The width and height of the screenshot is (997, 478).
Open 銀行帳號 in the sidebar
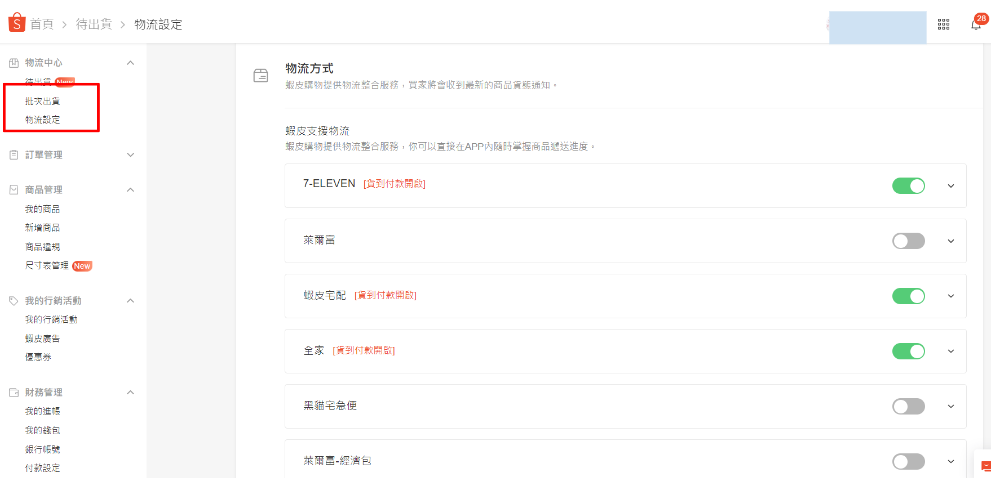(x=43, y=449)
